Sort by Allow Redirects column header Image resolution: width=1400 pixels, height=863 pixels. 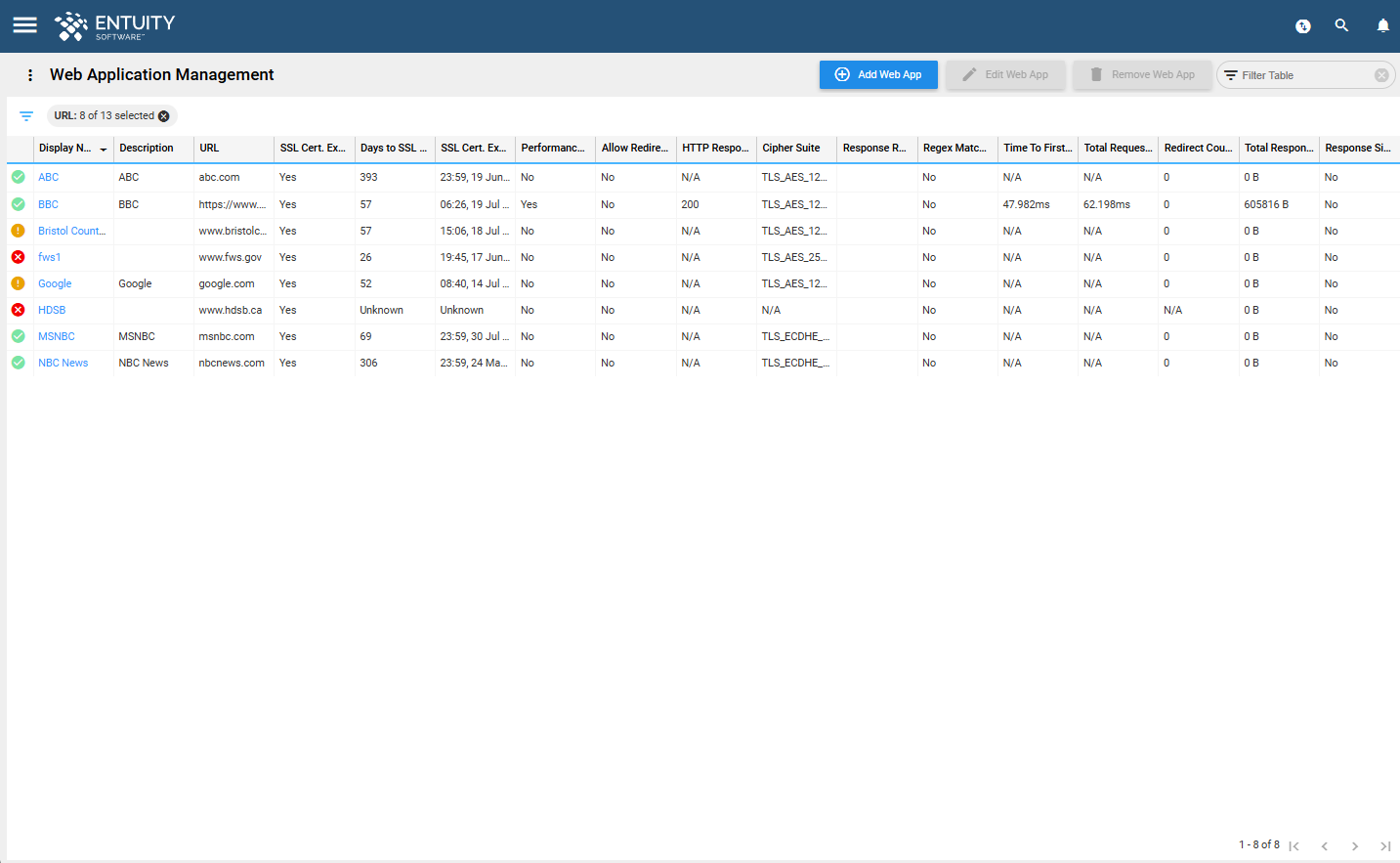point(636,149)
